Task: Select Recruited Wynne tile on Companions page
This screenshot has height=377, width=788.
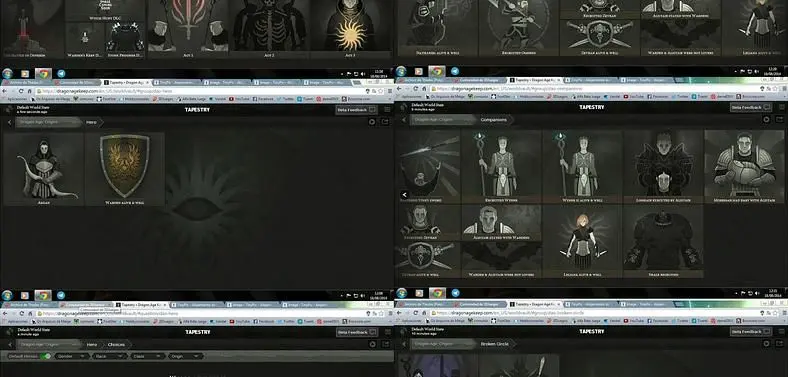Action: pyautogui.click(x=502, y=166)
